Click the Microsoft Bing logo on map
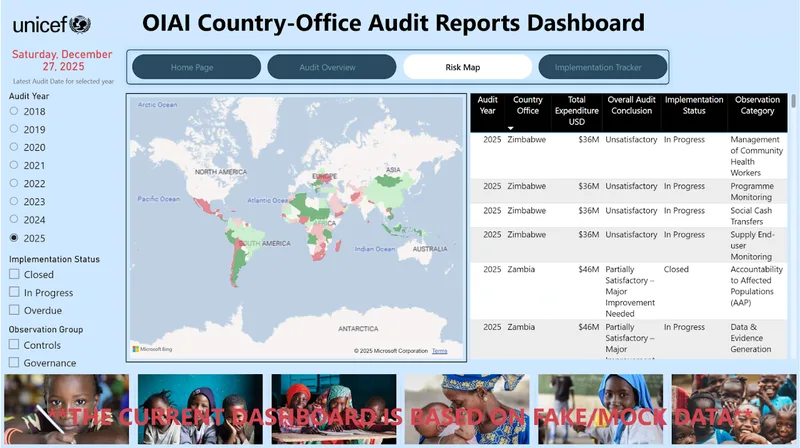The height and width of the screenshot is (448, 800). [153, 350]
